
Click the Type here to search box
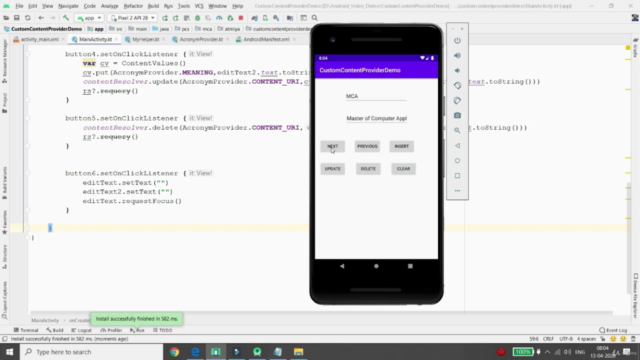click(91, 352)
